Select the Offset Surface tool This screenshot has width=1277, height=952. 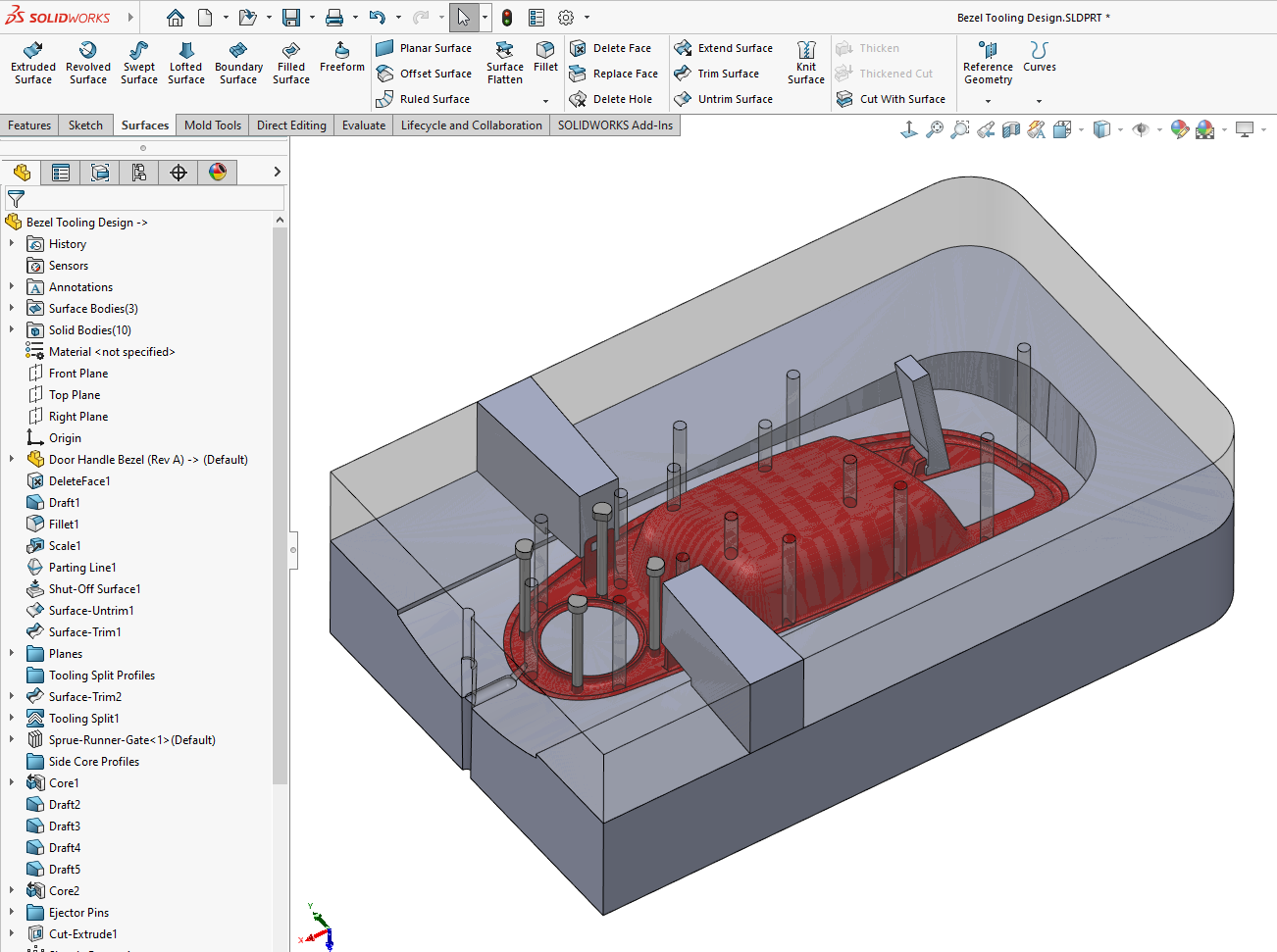click(x=426, y=73)
